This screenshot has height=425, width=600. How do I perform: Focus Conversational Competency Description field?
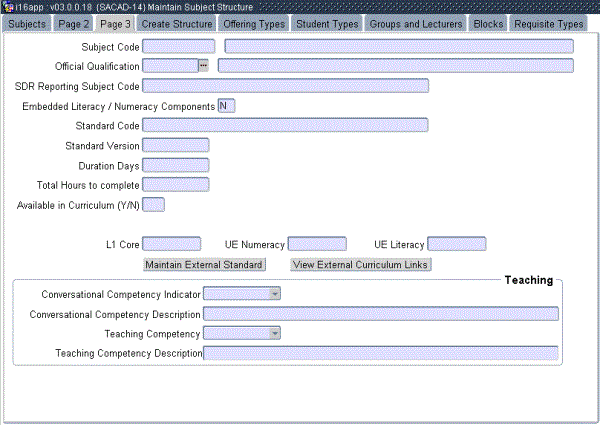(x=381, y=314)
